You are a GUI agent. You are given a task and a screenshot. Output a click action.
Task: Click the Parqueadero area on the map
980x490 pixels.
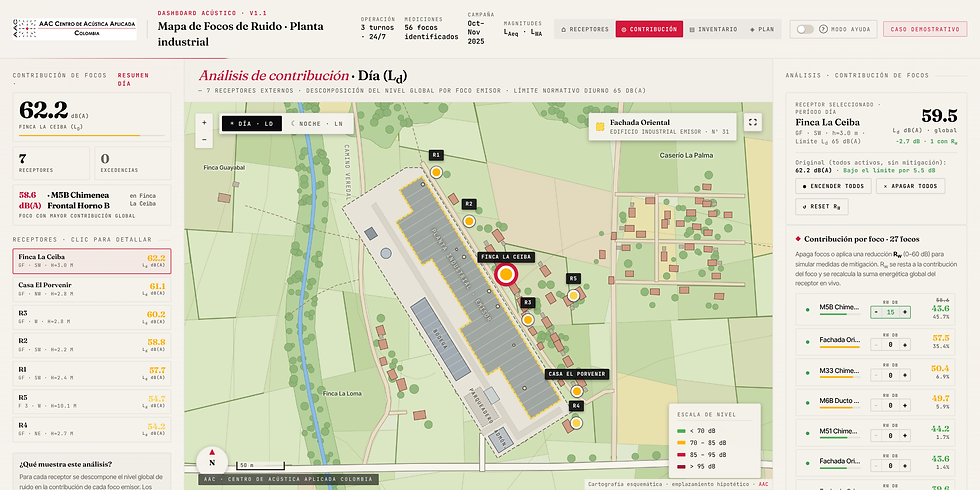pos(481,408)
